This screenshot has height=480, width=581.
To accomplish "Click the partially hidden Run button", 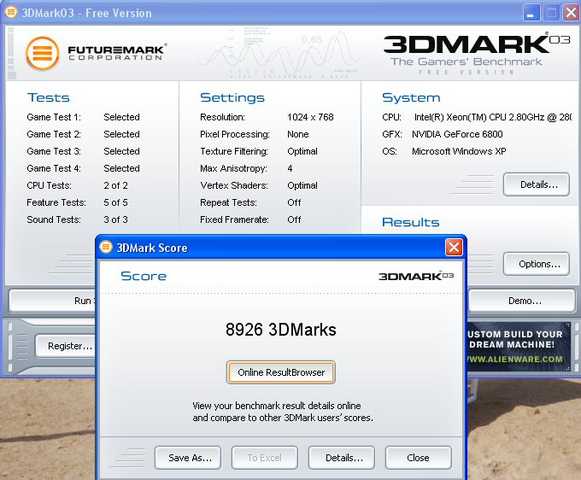I will click(x=53, y=300).
